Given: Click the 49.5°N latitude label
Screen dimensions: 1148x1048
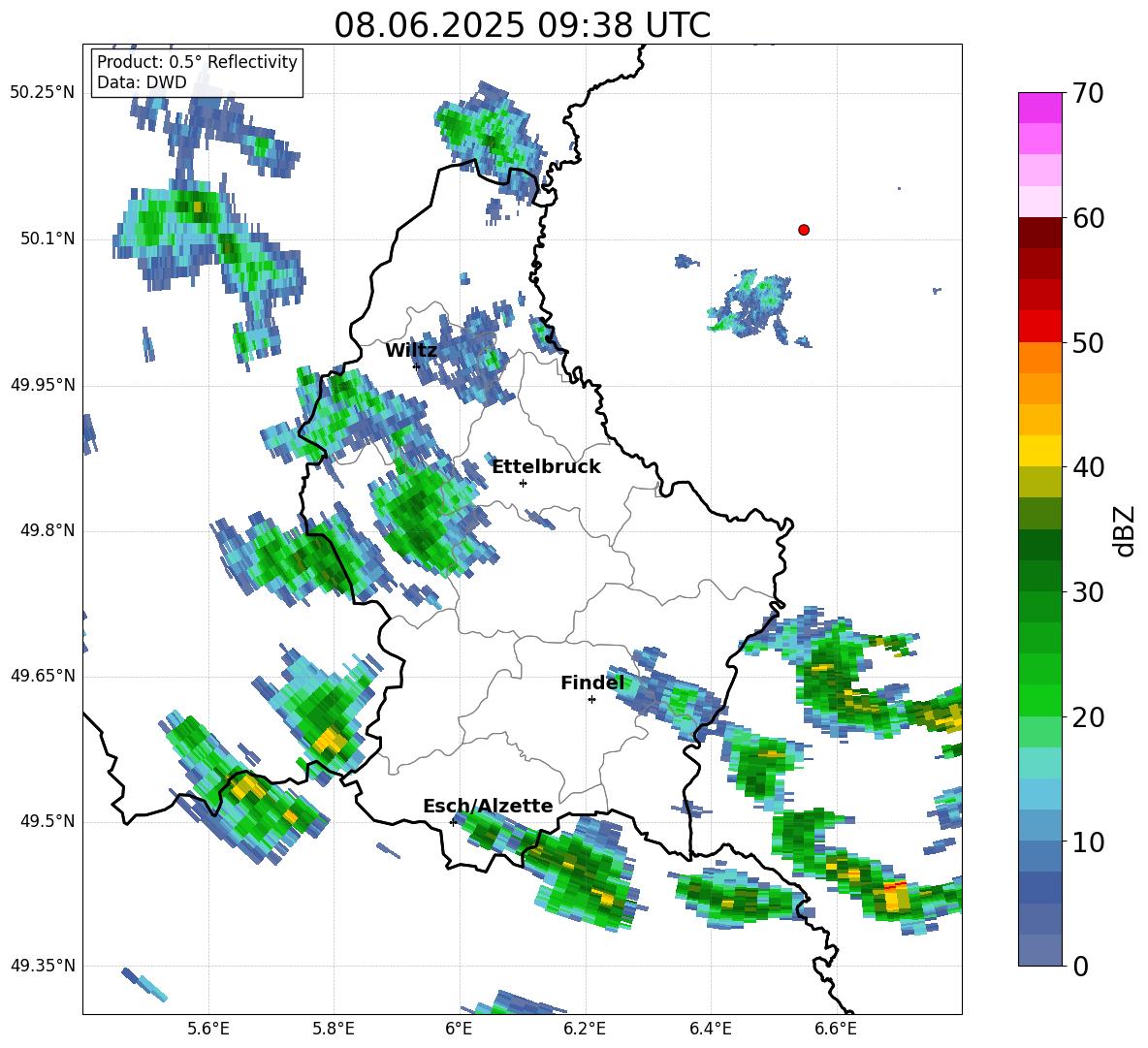Looking at the screenshot, I should [48, 821].
